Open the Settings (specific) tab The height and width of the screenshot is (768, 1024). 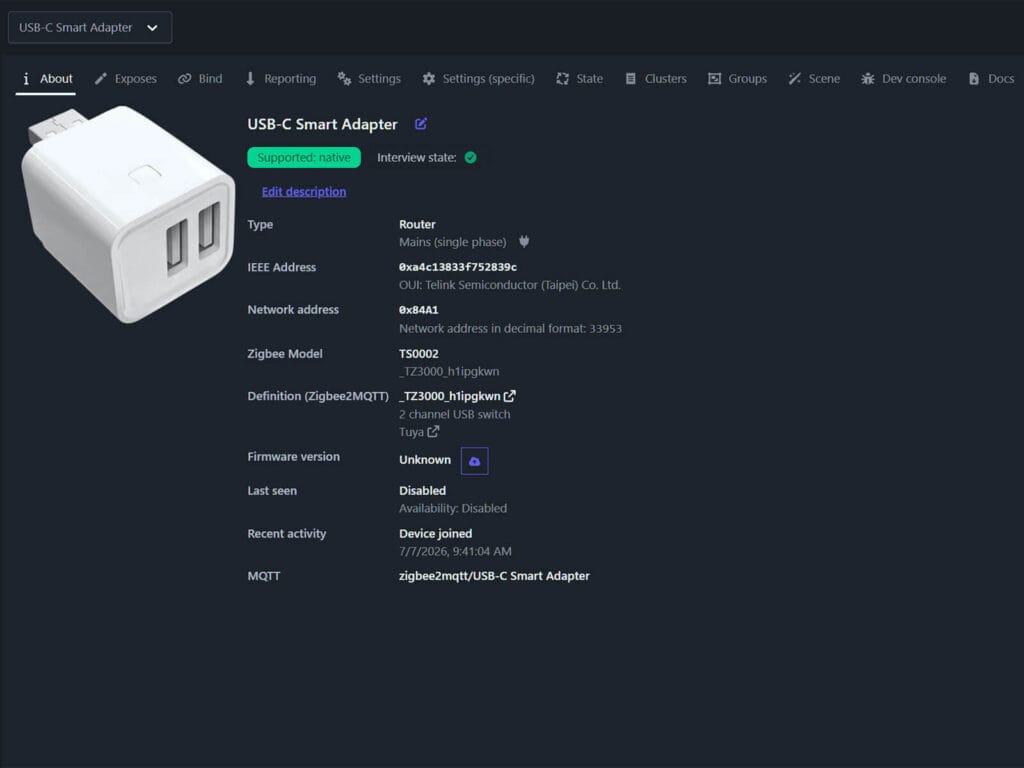click(478, 78)
